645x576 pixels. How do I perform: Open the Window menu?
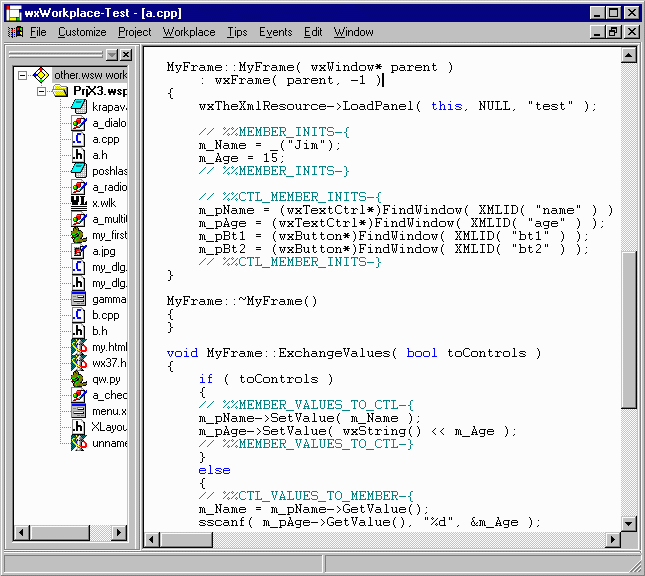(x=353, y=32)
